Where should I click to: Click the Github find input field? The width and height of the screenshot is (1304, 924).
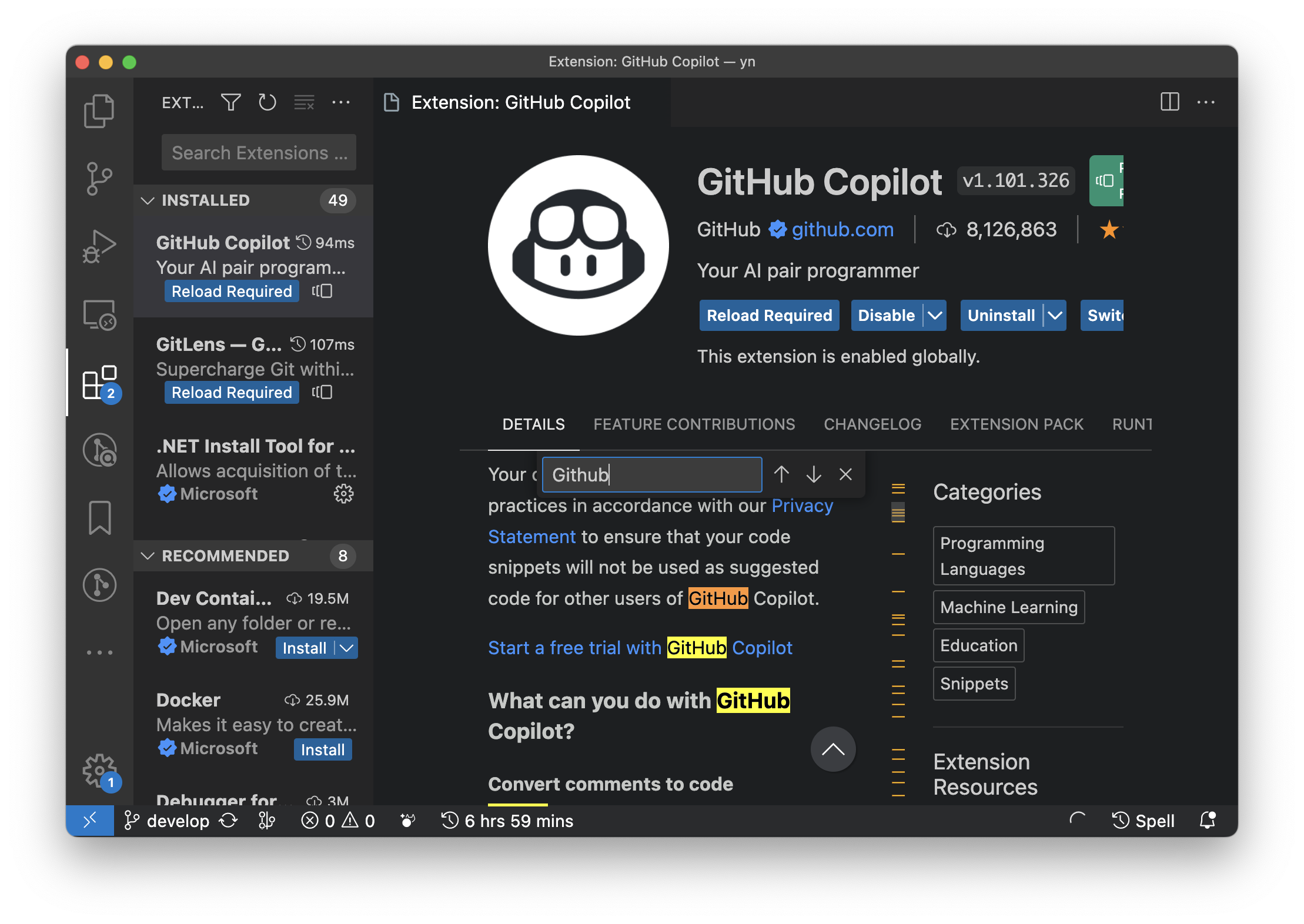pyautogui.click(x=651, y=474)
